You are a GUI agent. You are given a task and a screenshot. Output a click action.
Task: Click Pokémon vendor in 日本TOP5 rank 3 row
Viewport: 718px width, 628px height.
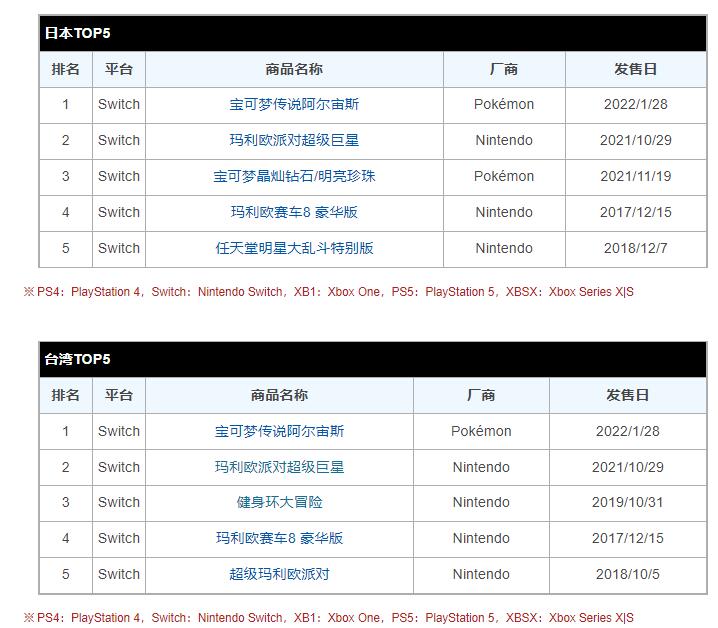504,176
